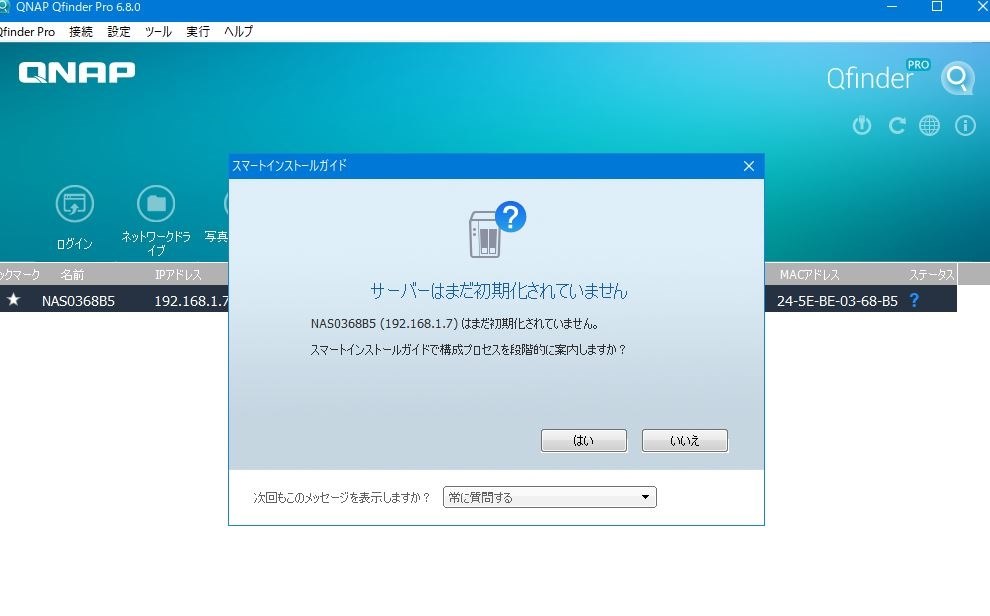Click the info icon in the toolbar
990x616 pixels.
click(x=964, y=125)
